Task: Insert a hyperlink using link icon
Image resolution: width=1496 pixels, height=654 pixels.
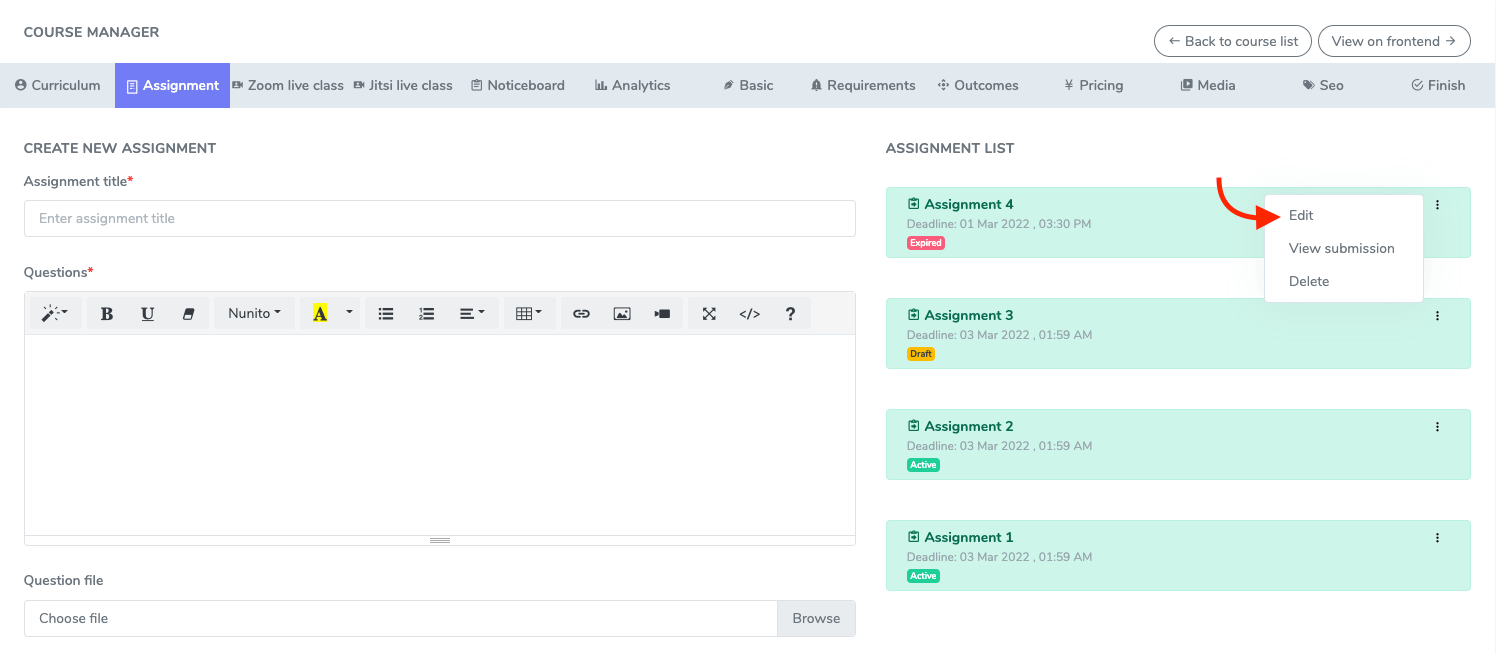Action: click(581, 314)
